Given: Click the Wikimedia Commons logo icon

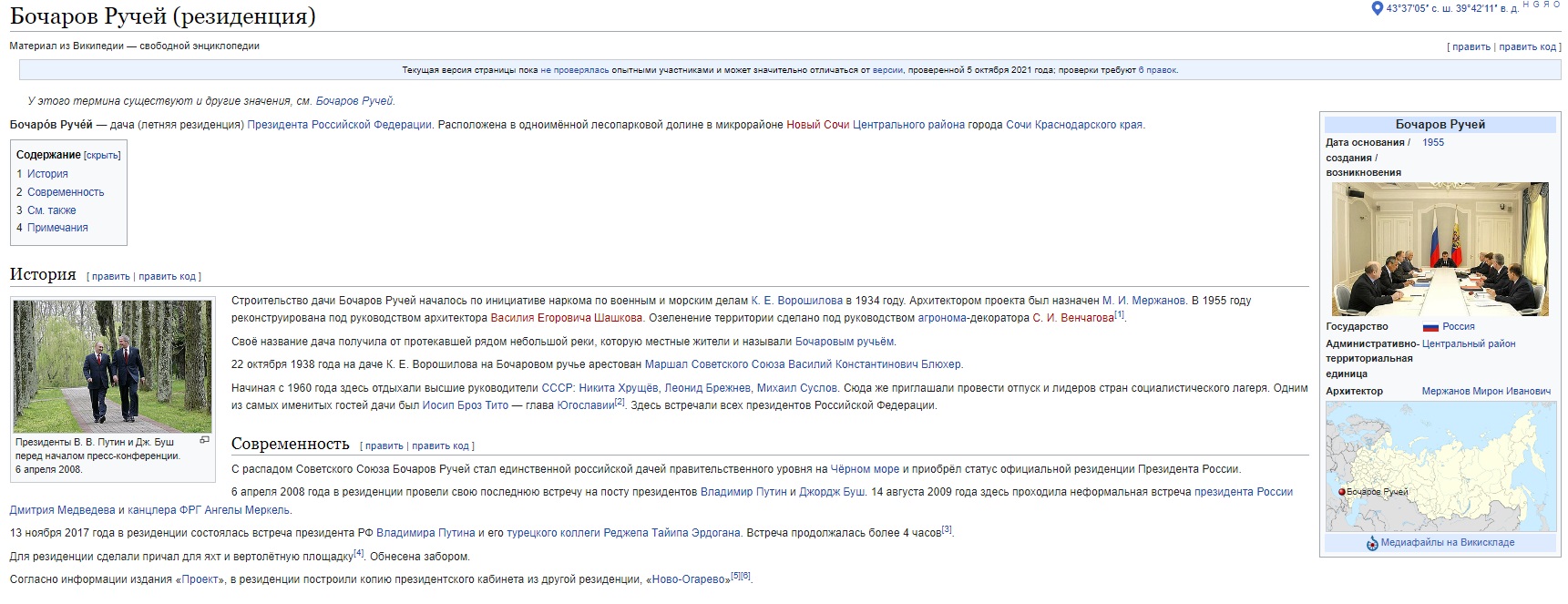Looking at the screenshot, I should (x=1372, y=544).
